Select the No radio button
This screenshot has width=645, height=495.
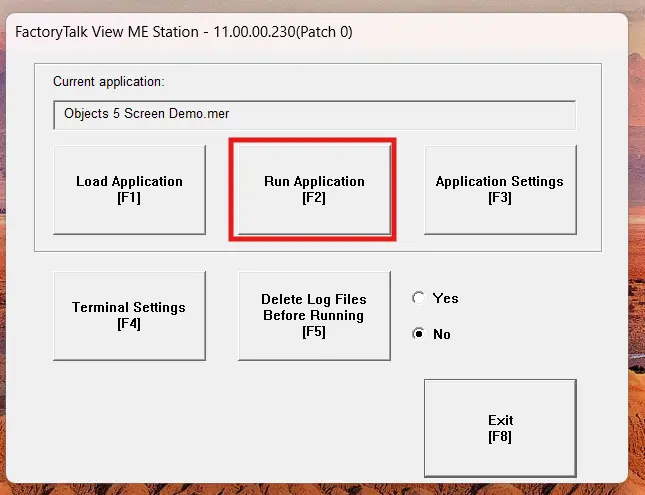click(418, 334)
